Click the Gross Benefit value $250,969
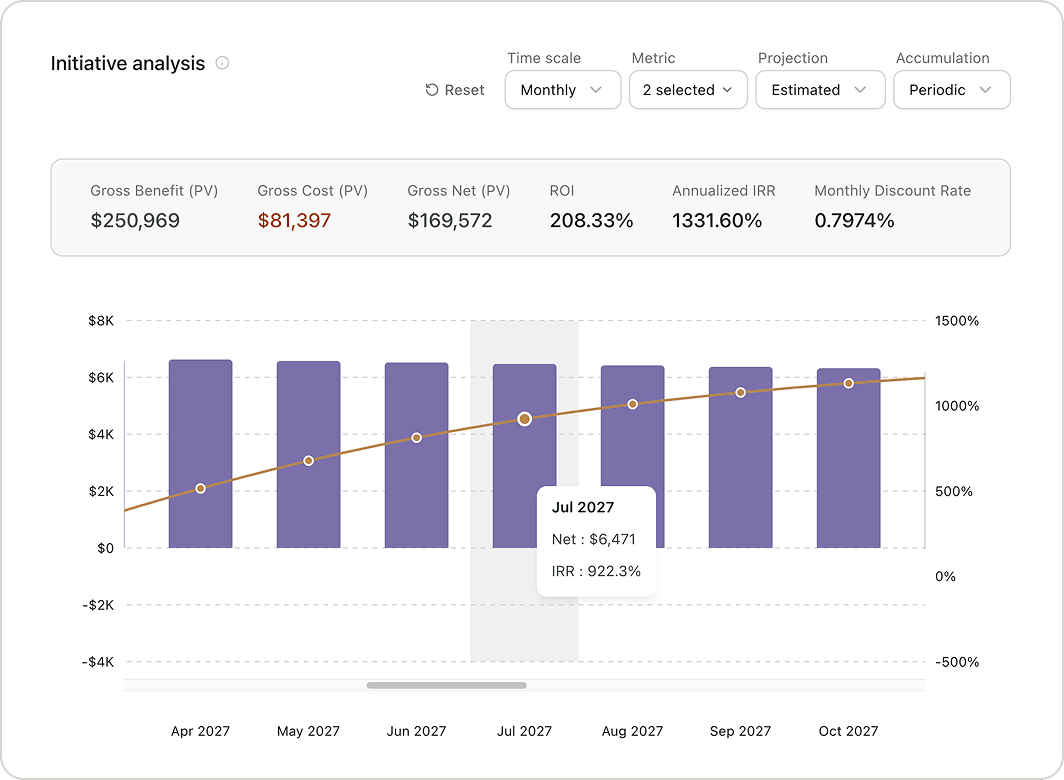1064x780 pixels. pyautogui.click(x=135, y=221)
